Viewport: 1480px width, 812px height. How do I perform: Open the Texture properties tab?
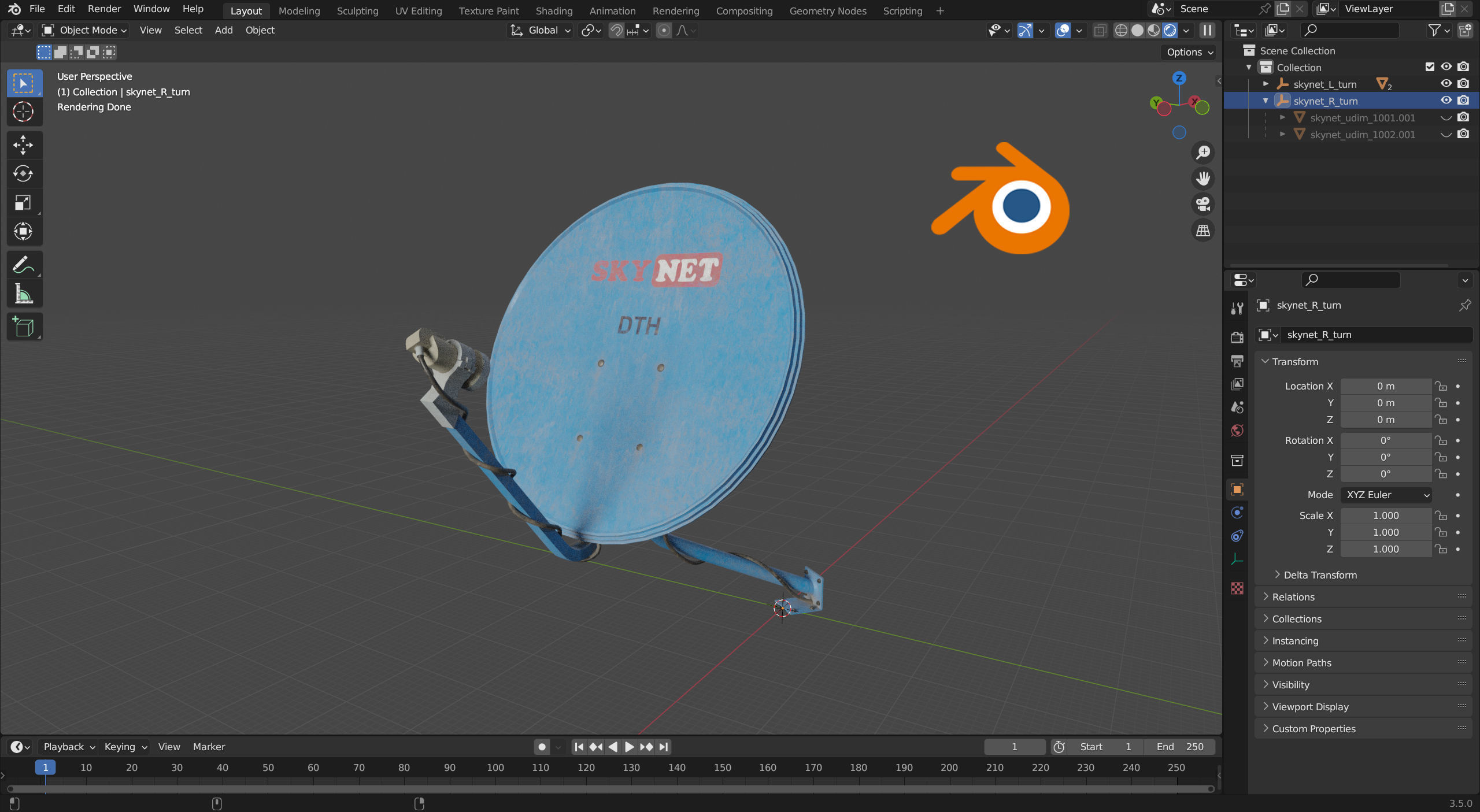point(1237,588)
